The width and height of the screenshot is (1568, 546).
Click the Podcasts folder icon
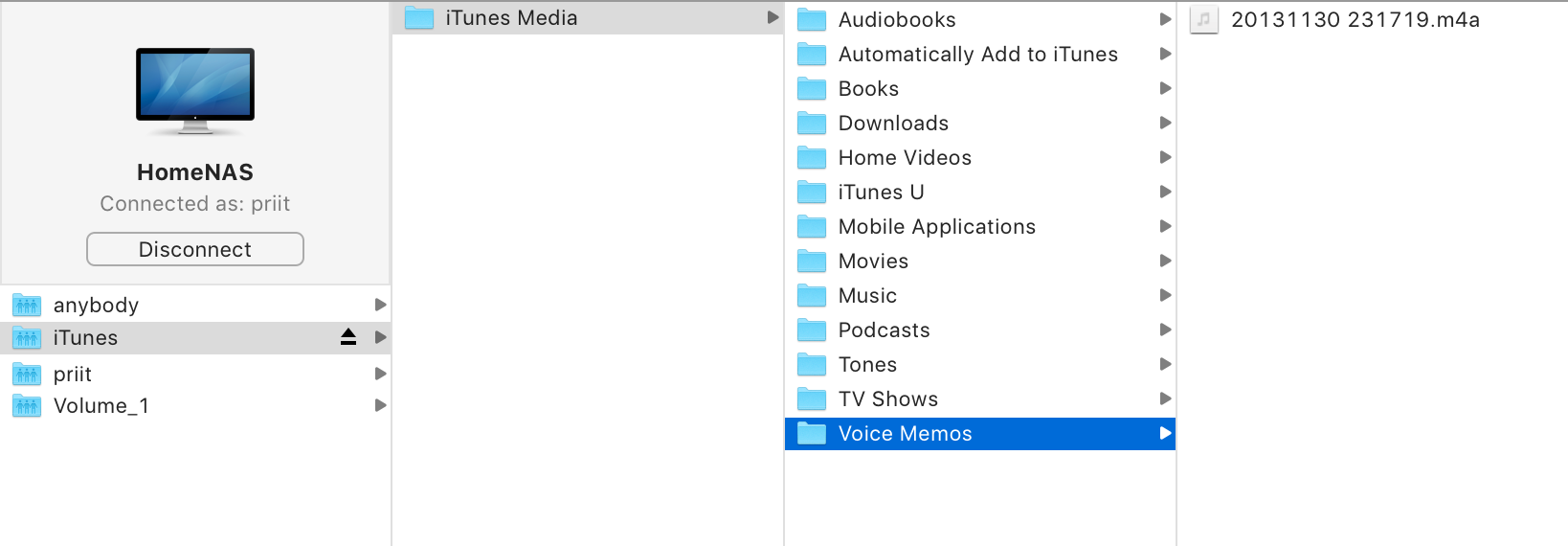(812, 330)
